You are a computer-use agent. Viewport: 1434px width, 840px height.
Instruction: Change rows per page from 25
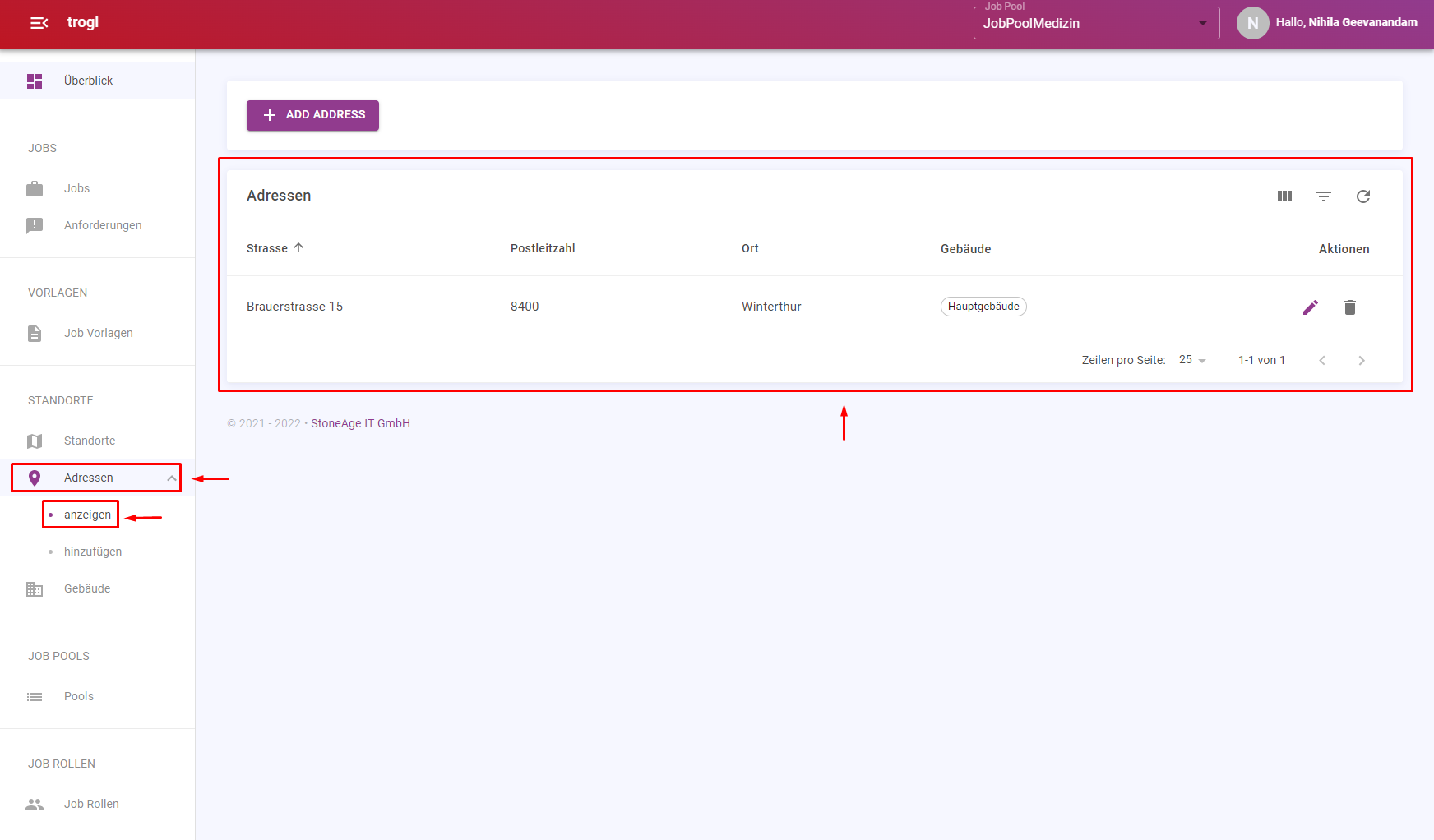click(x=1192, y=360)
